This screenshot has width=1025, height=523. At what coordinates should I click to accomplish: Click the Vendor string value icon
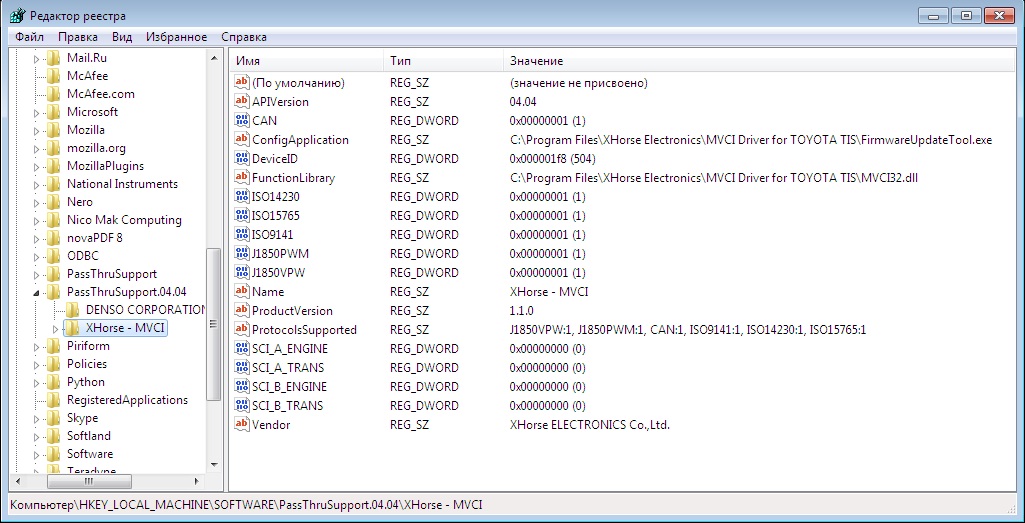[242, 424]
